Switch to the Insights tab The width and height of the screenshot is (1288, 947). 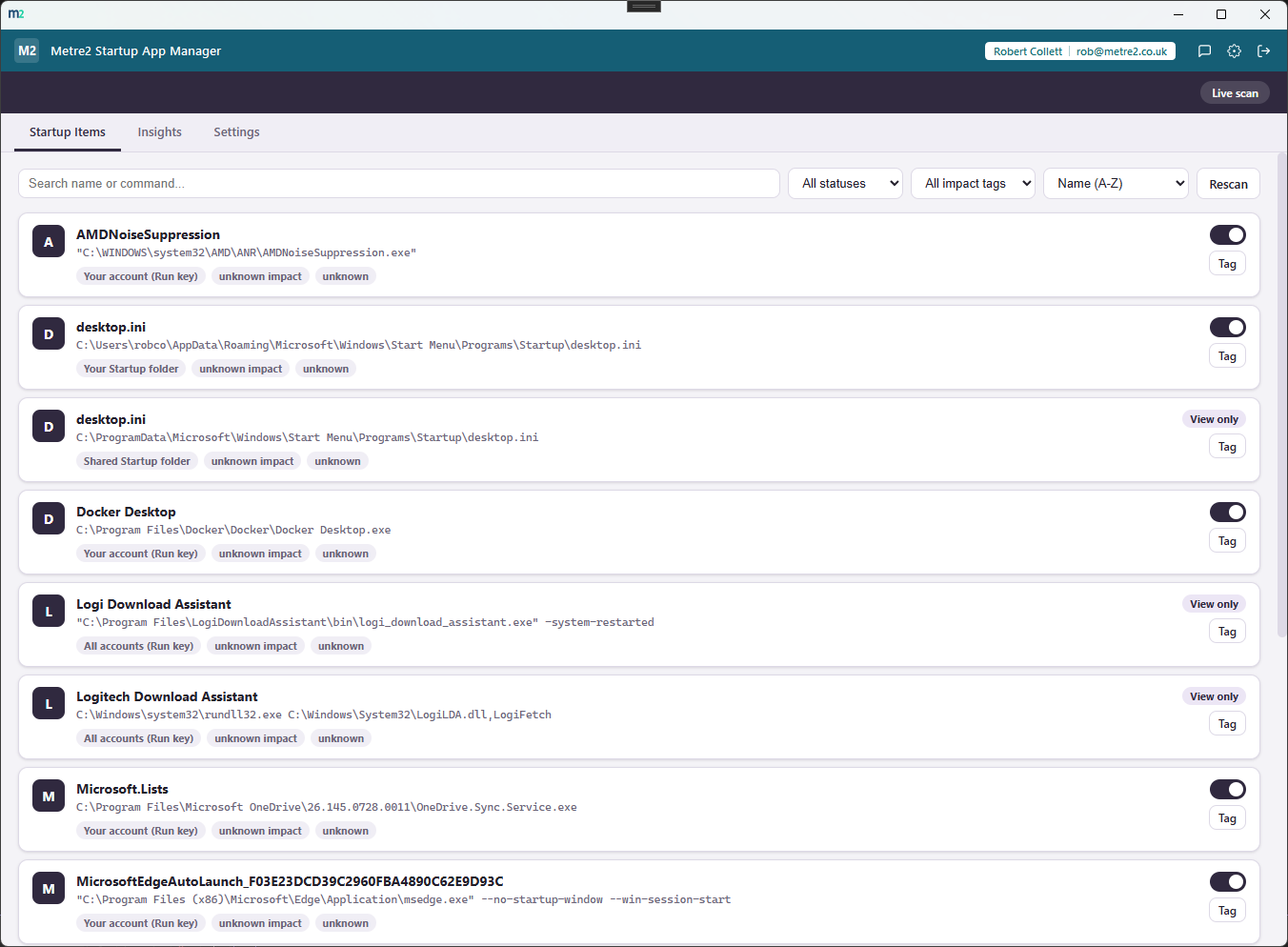tap(159, 132)
